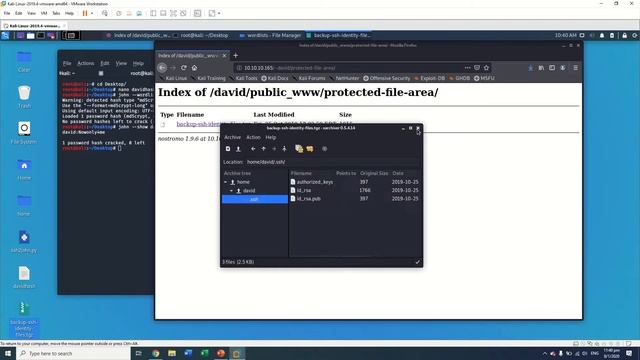Open Kali Docs bookmark

275,78
